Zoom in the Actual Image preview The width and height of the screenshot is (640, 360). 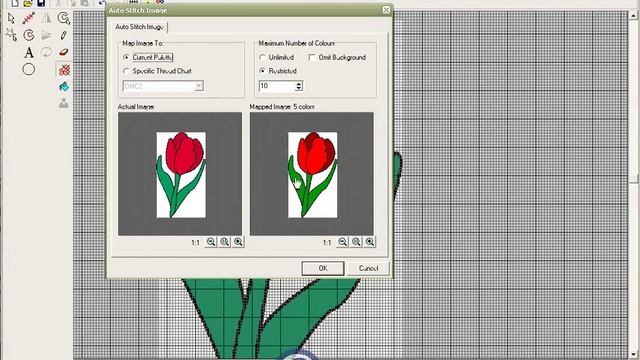coord(238,242)
